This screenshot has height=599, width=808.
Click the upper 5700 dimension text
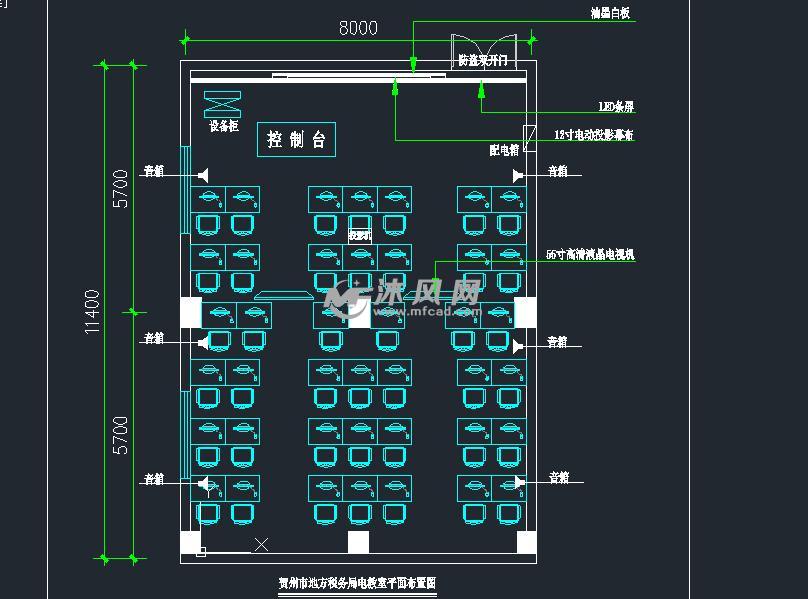(120, 188)
